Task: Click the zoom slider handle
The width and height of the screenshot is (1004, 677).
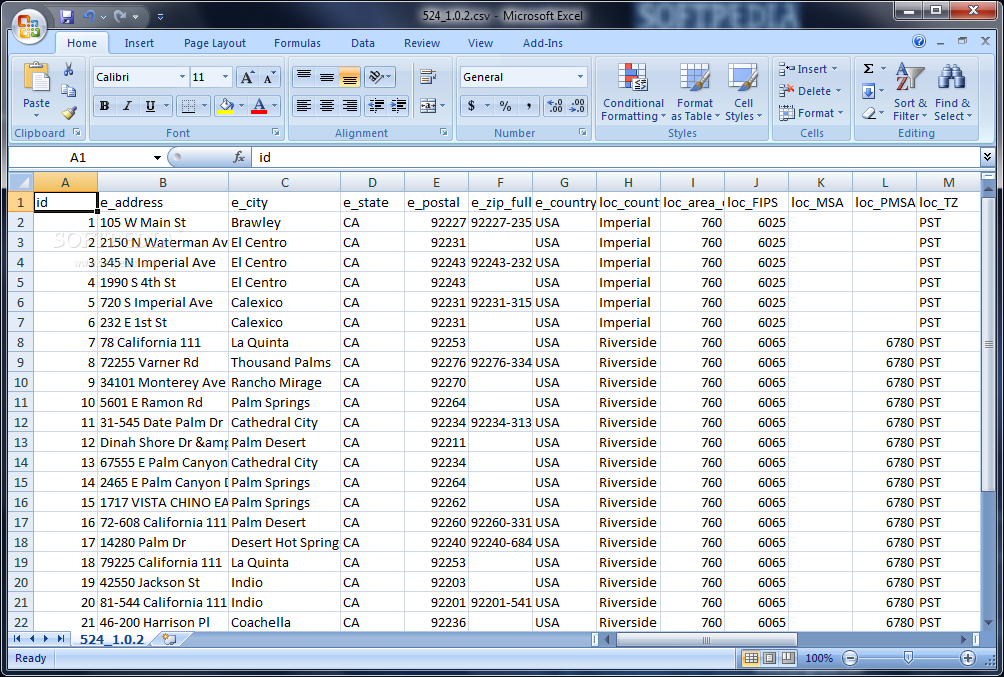Action: (x=908, y=658)
